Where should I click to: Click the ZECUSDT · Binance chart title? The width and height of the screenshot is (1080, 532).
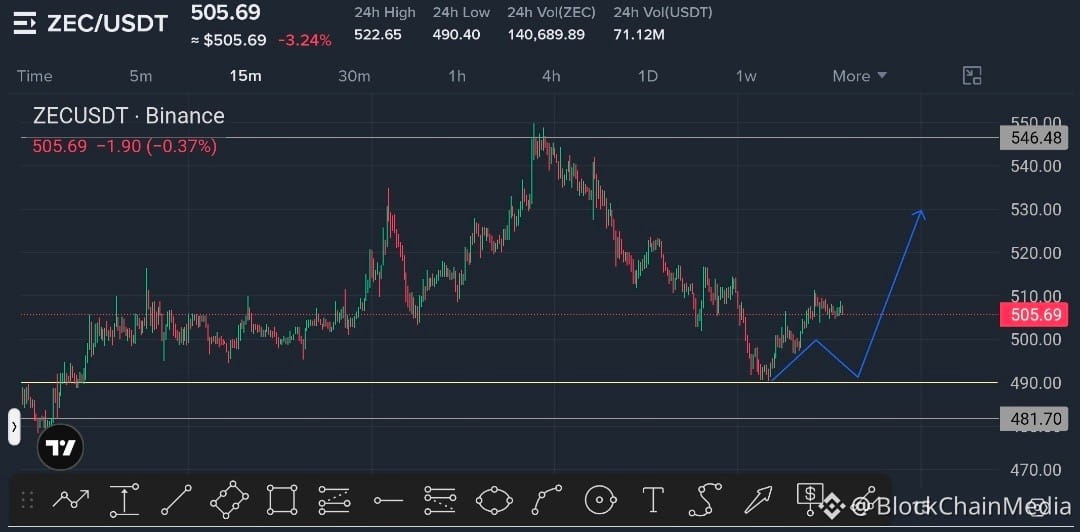click(x=129, y=116)
